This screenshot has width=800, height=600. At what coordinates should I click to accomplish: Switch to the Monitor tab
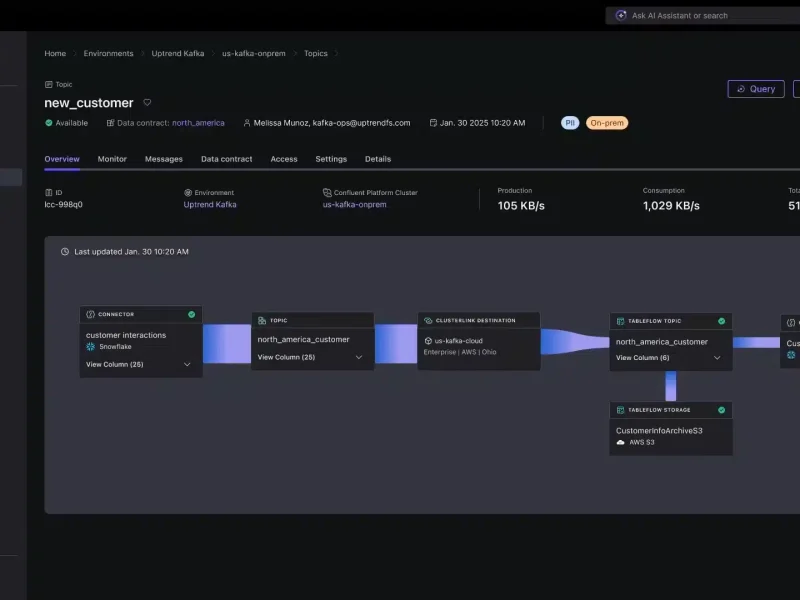point(111,158)
